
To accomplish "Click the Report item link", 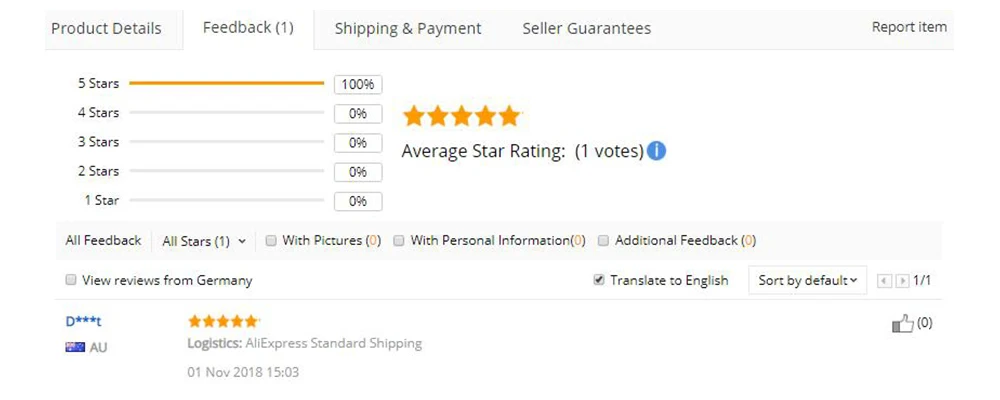I will (x=909, y=27).
